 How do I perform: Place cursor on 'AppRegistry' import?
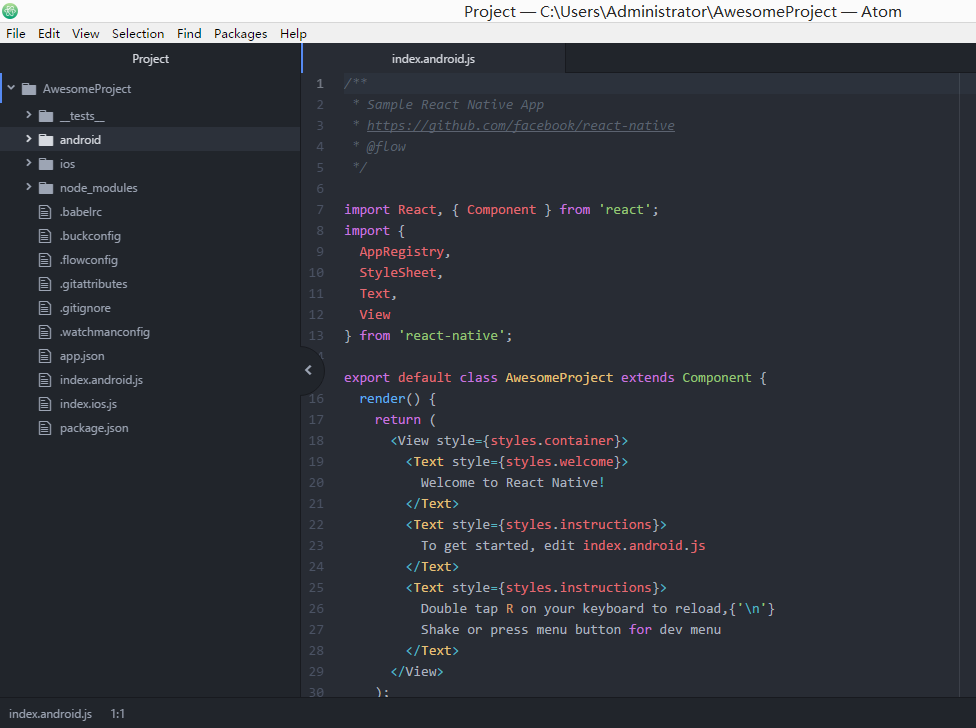pos(401,252)
